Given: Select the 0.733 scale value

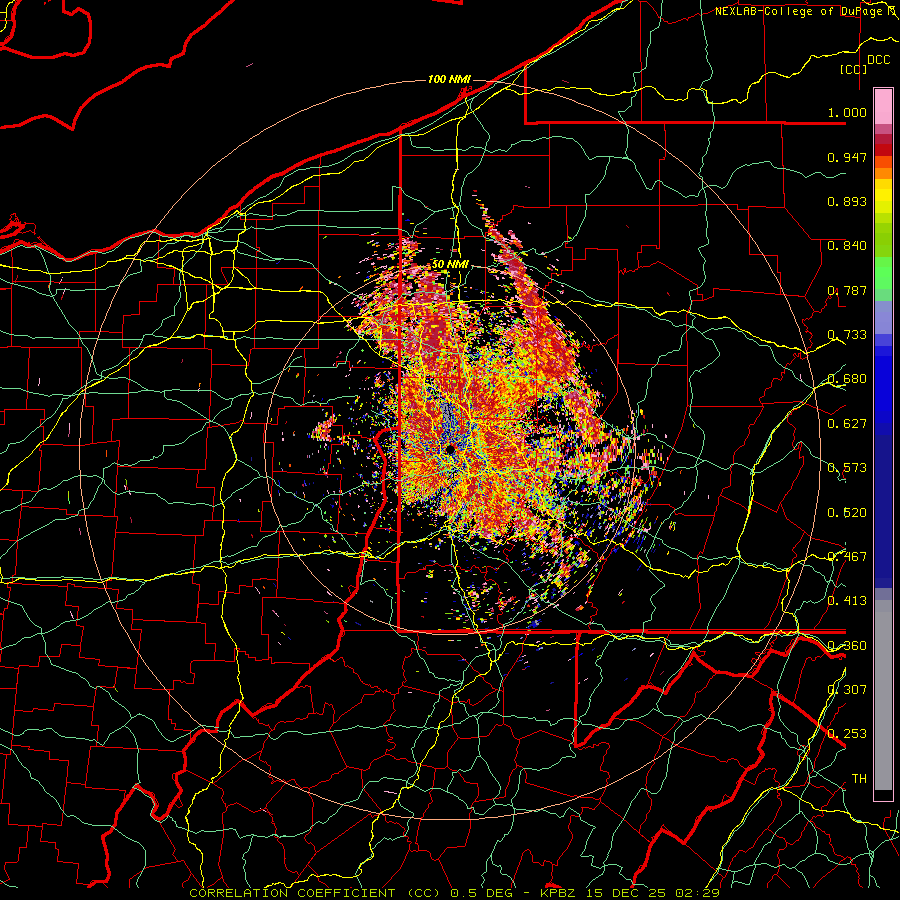Looking at the screenshot, I should [847, 335].
